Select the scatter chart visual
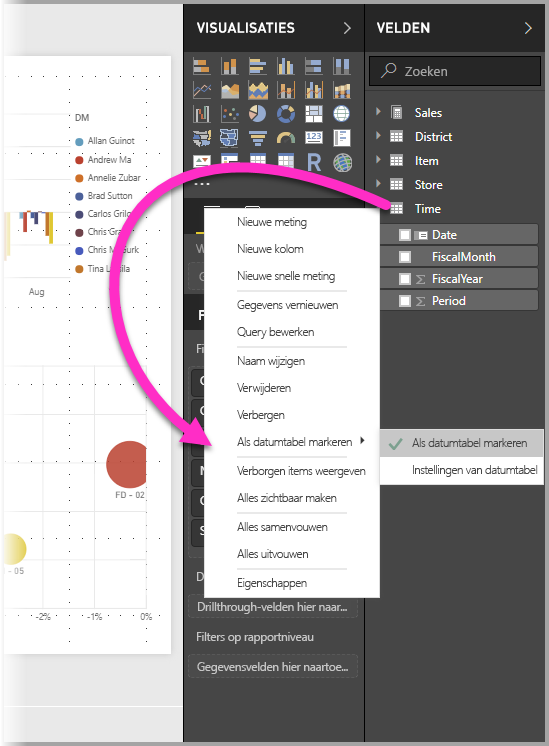The height and width of the screenshot is (746, 549). point(230,114)
